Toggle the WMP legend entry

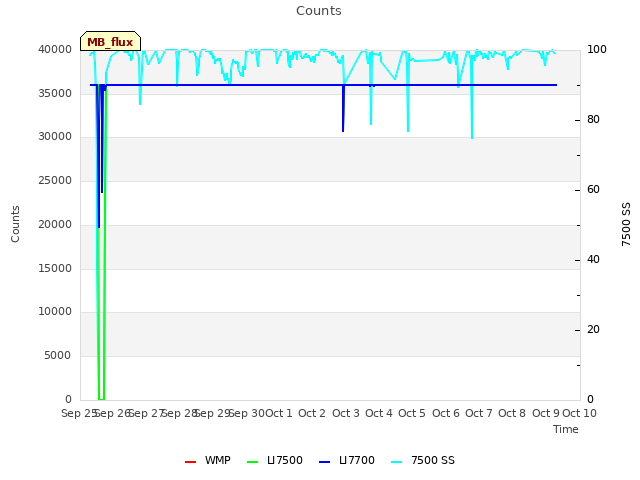point(208,460)
